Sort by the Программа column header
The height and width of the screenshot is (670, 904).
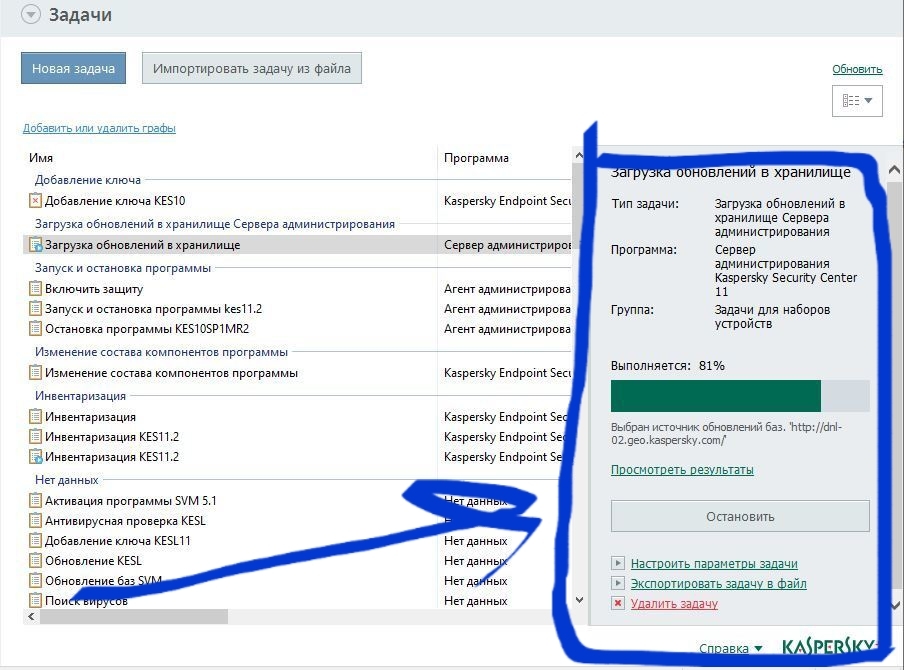(x=476, y=158)
